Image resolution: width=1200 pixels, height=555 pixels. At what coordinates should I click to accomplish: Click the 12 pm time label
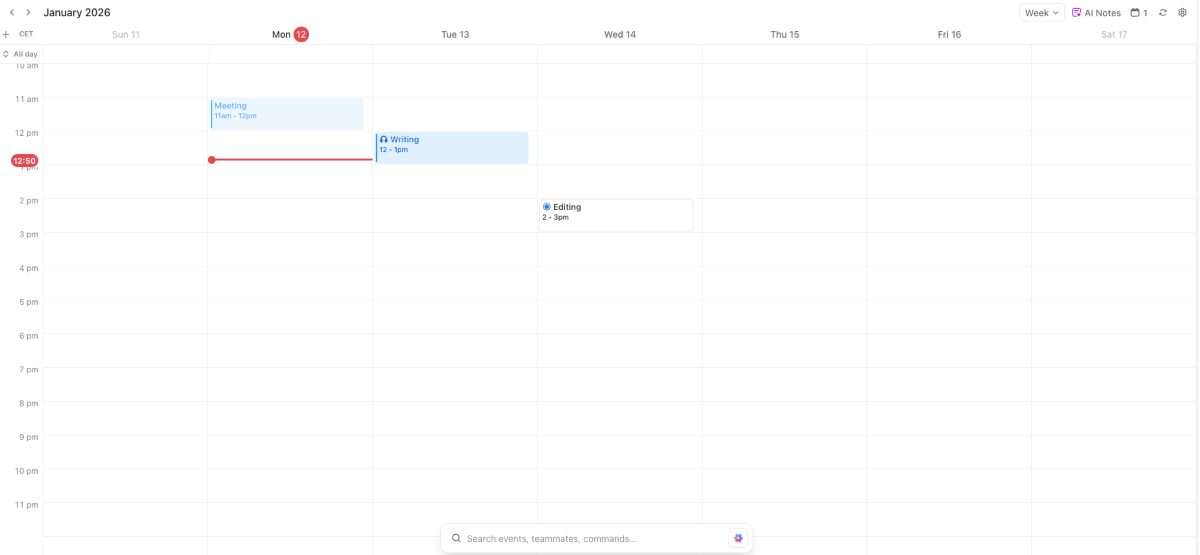point(27,133)
